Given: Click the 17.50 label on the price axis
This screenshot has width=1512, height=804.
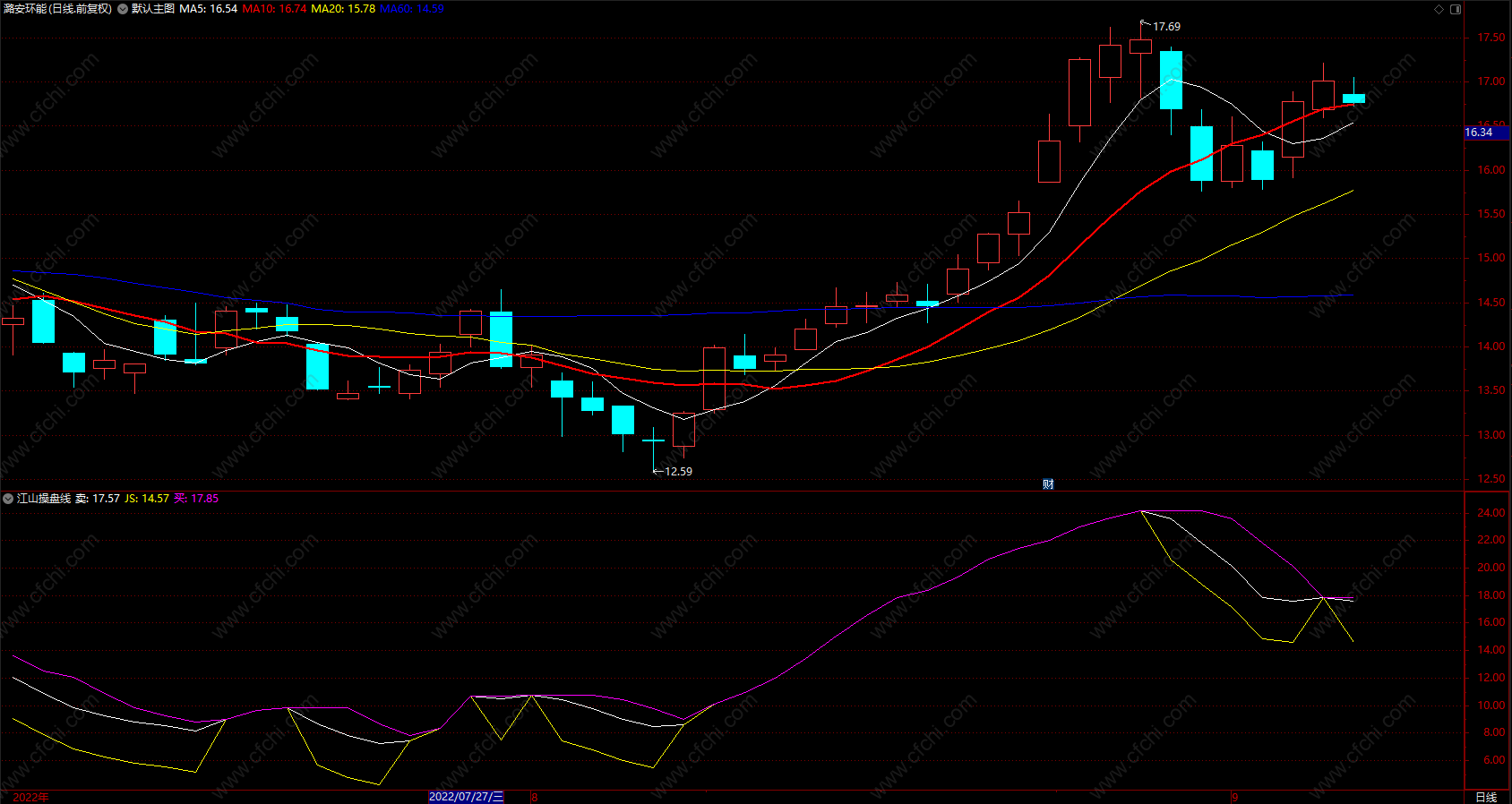Looking at the screenshot, I should coord(1491,38).
